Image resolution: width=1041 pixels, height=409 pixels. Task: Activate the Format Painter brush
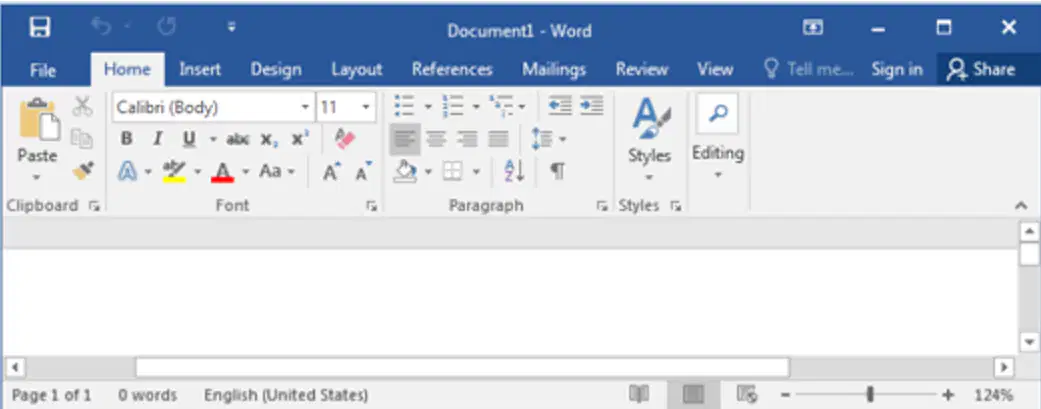83,171
